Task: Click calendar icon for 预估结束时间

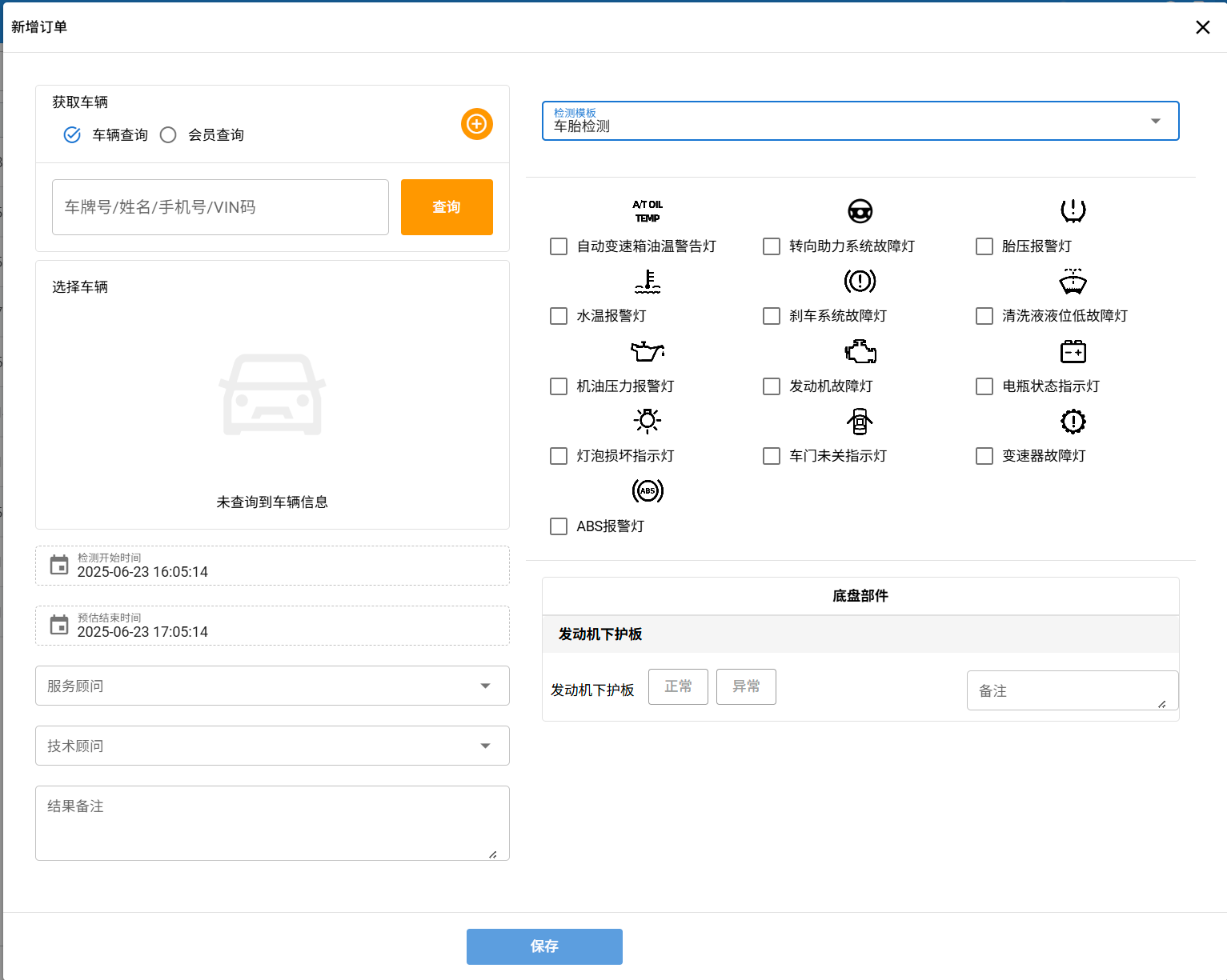Action: point(59,625)
